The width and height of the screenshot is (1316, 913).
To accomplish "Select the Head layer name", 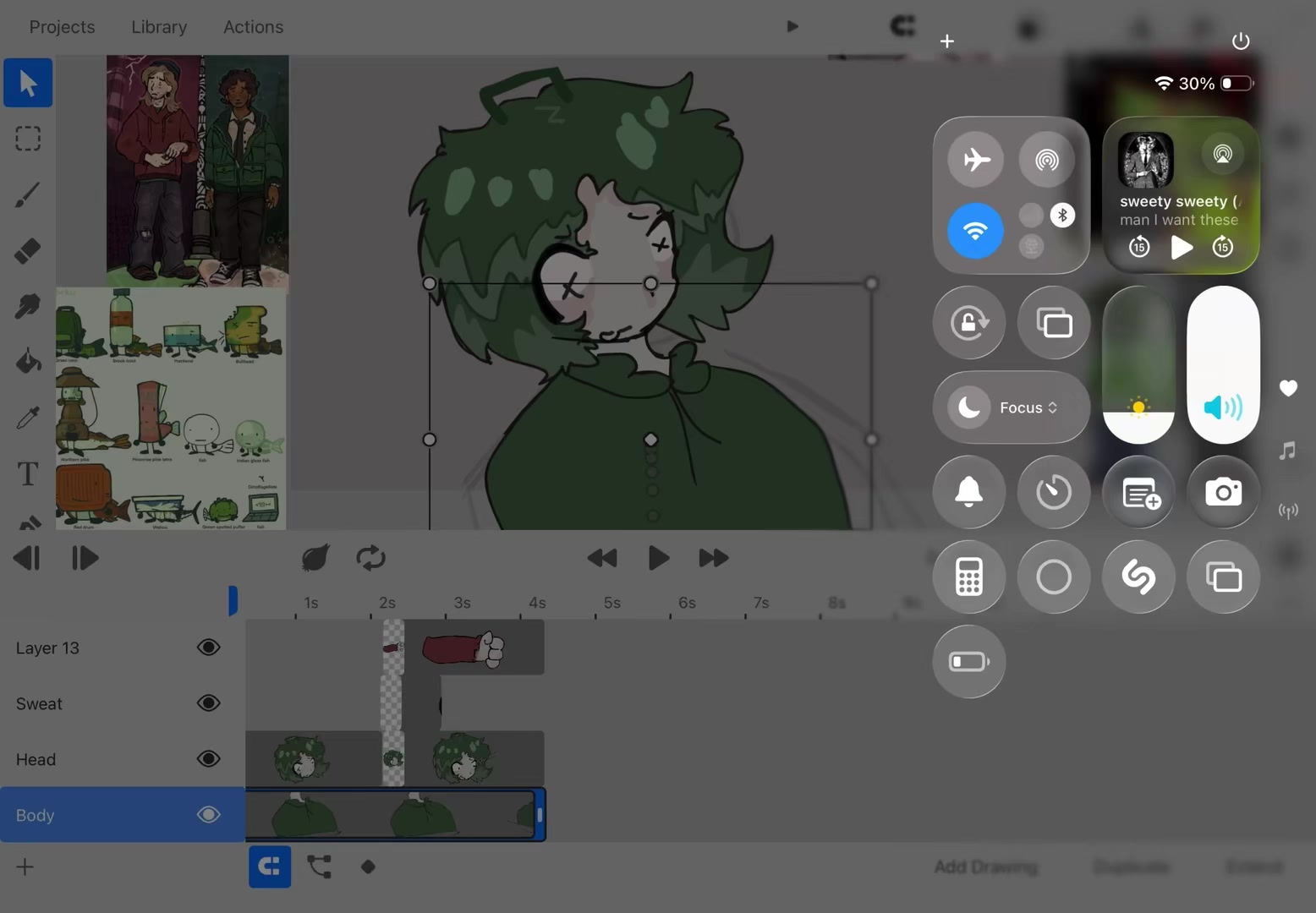I will (36, 759).
